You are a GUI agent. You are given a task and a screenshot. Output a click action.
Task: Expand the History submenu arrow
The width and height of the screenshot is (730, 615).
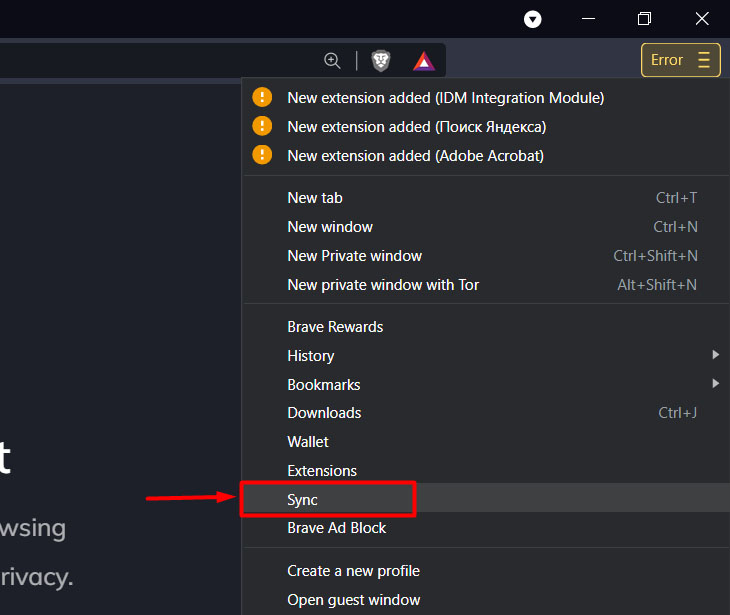click(716, 355)
